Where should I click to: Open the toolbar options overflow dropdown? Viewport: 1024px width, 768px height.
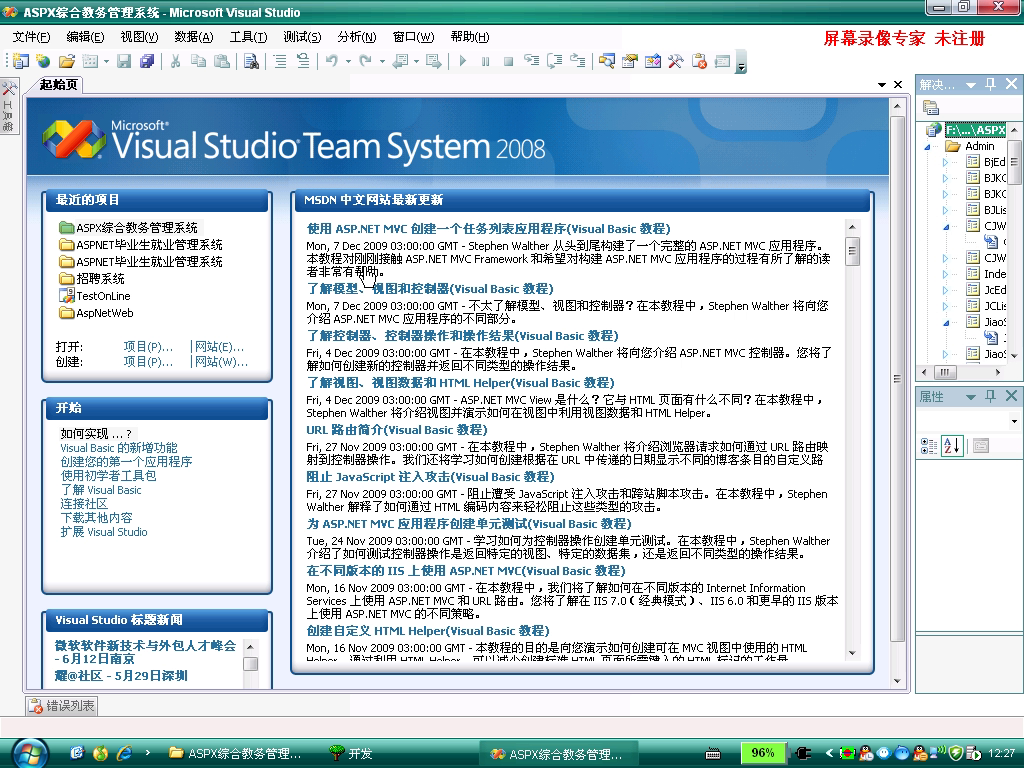point(741,63)
